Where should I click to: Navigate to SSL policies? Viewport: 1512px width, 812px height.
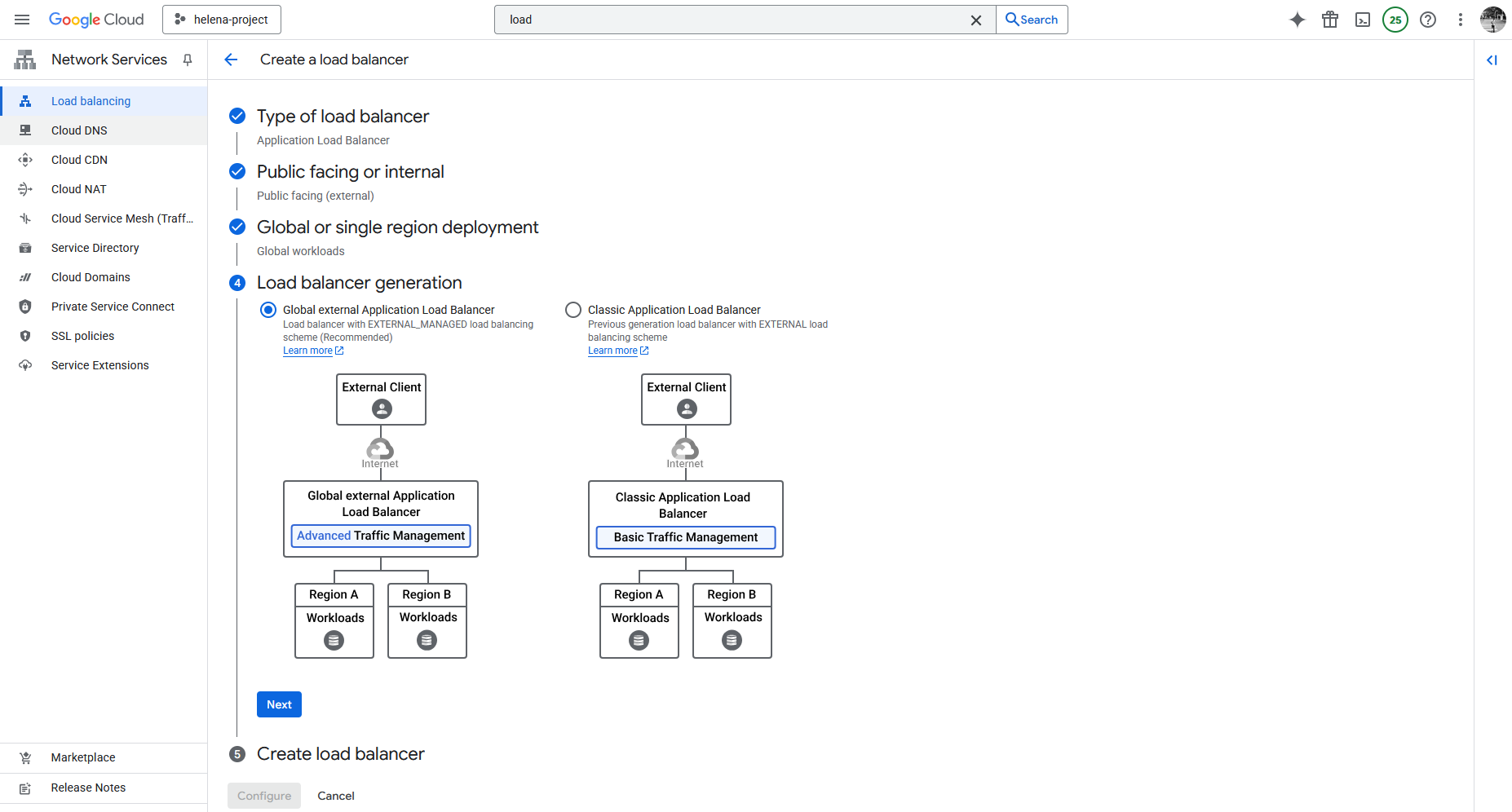82,336
